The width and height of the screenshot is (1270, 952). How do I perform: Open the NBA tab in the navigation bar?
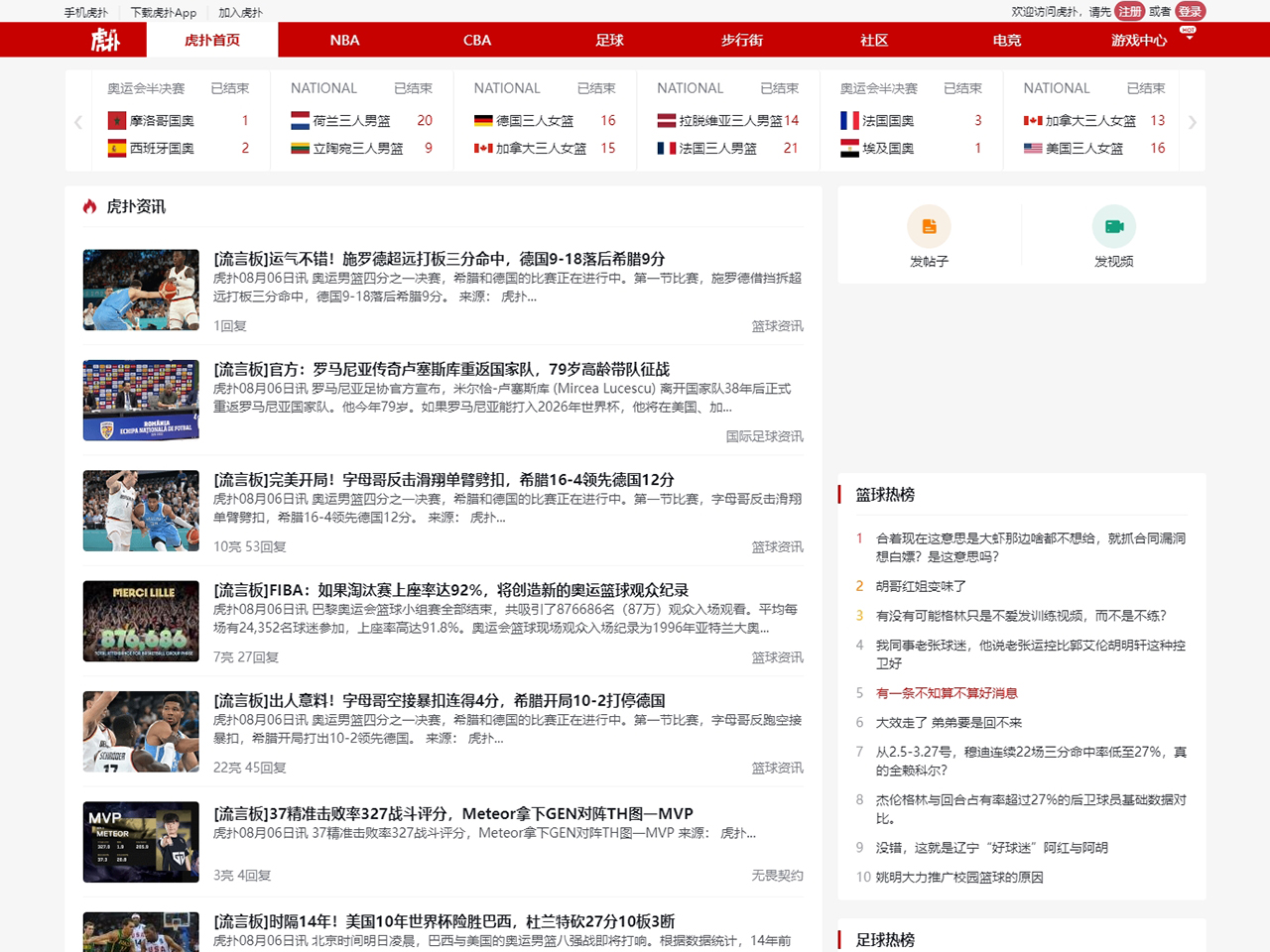344,40
